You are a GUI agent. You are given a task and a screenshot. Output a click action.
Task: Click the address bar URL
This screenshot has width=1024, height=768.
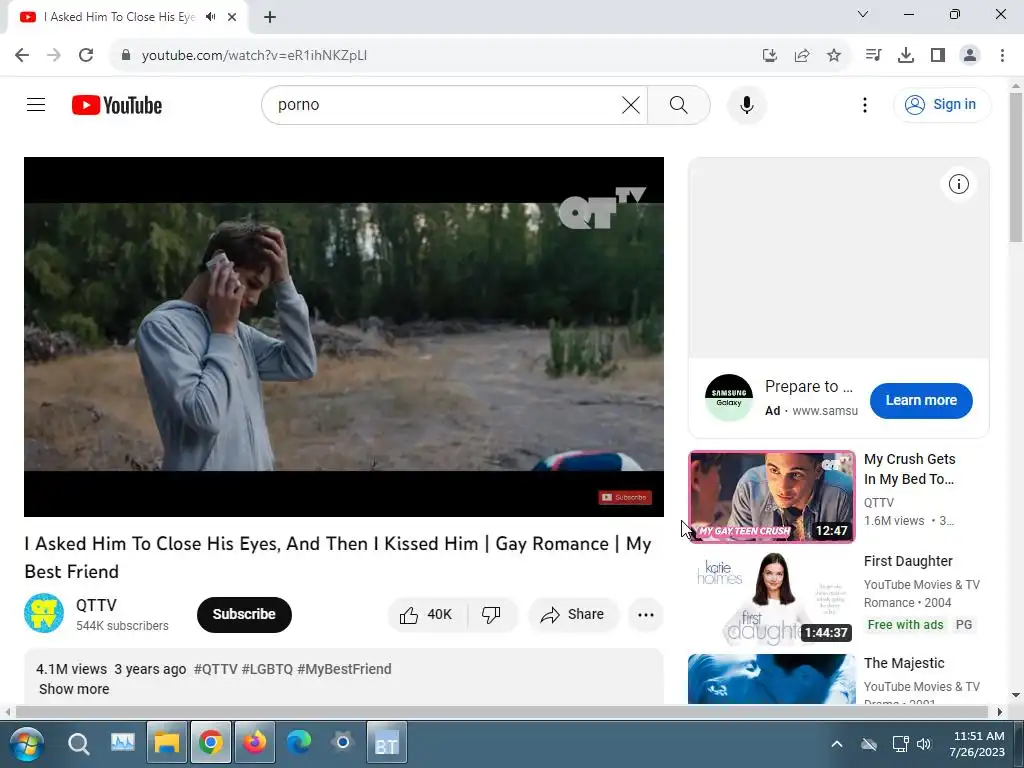click(255, 56)
